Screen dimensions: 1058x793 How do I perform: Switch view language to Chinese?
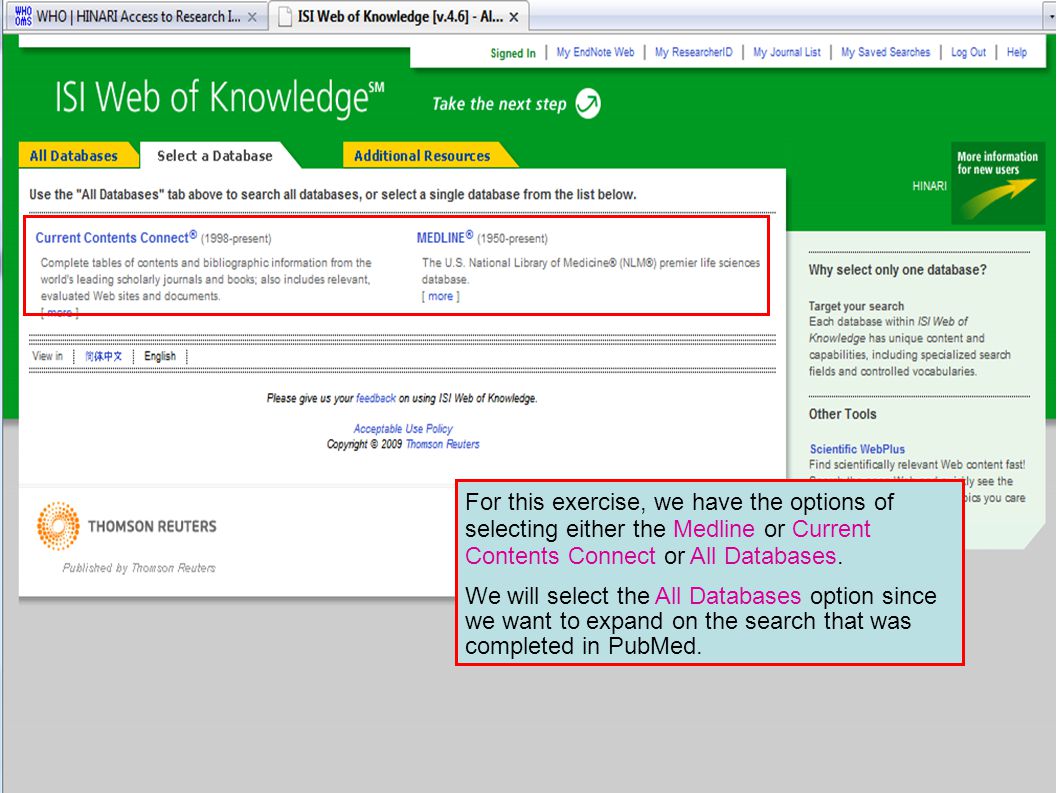point(103,356)
